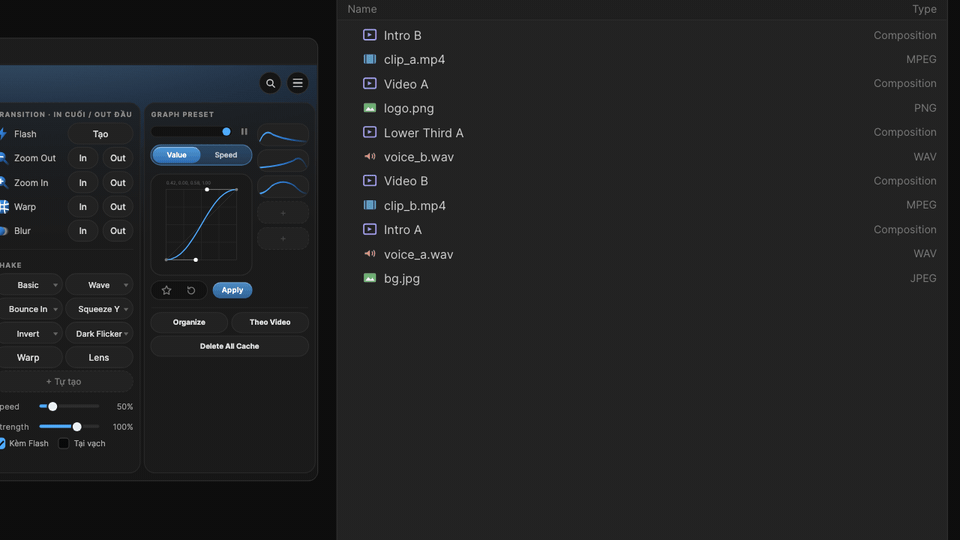Click Delete All Cache
Screen dimensions: 960x540
(x=230, y=346)
